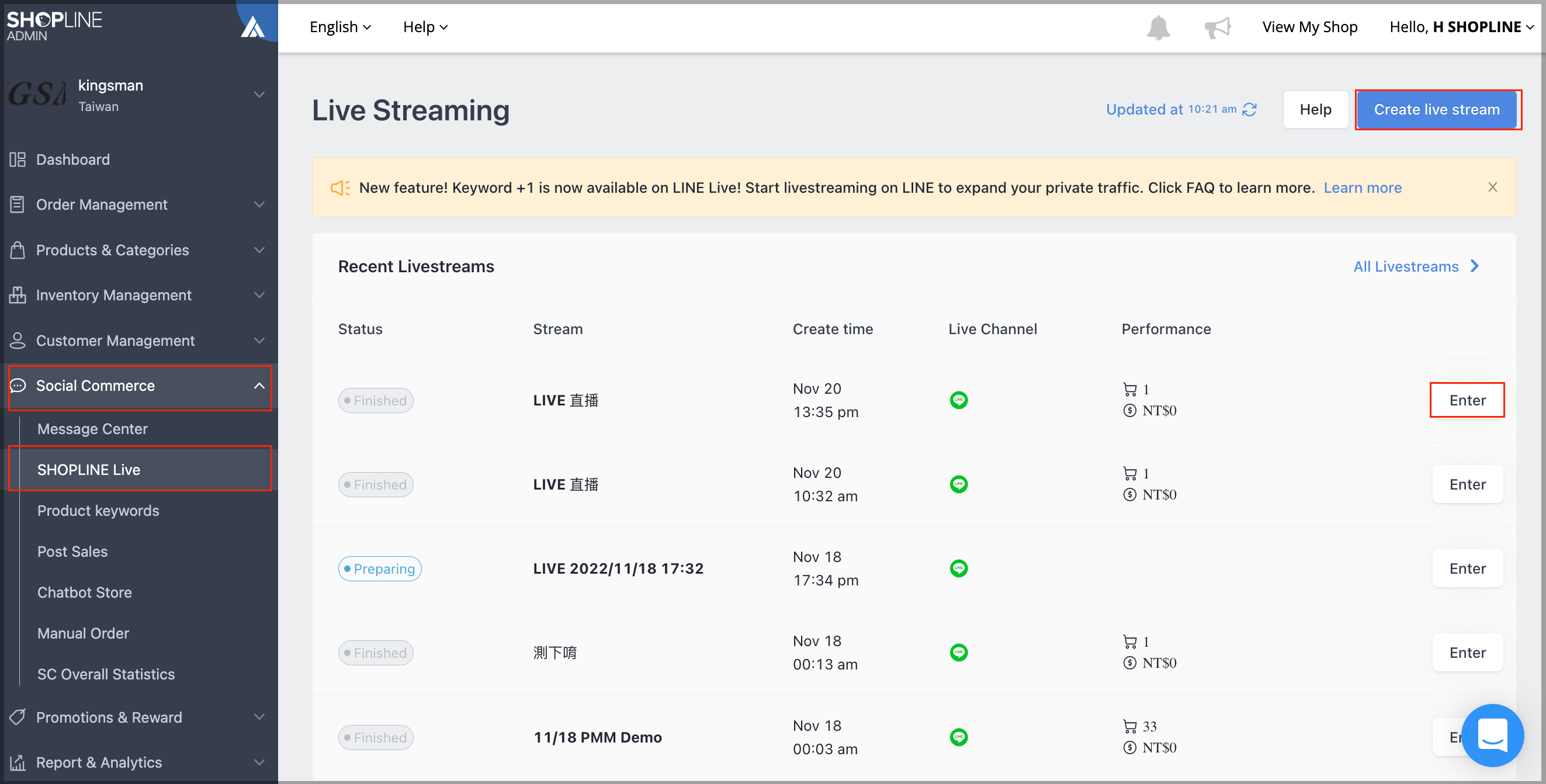Click the Promotions & Reward tag icon

(18, 717)
